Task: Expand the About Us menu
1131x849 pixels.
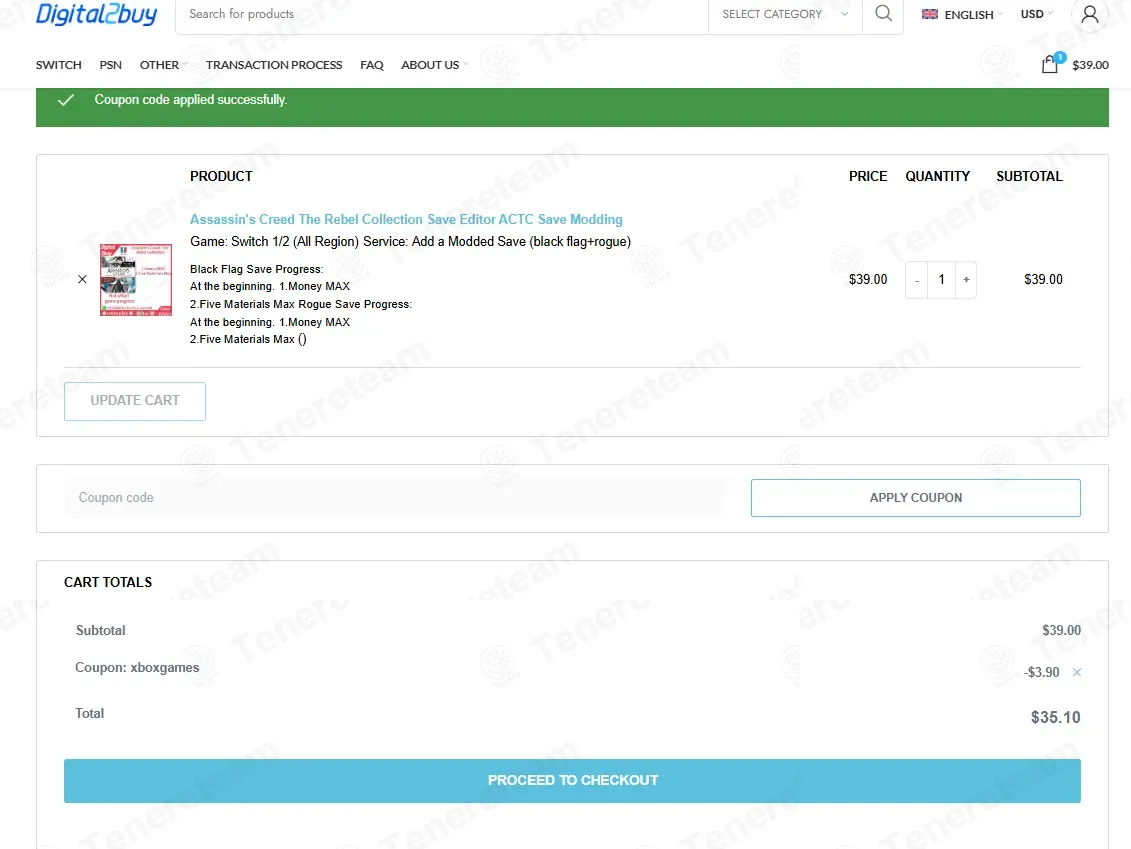Action: point(434,65)
